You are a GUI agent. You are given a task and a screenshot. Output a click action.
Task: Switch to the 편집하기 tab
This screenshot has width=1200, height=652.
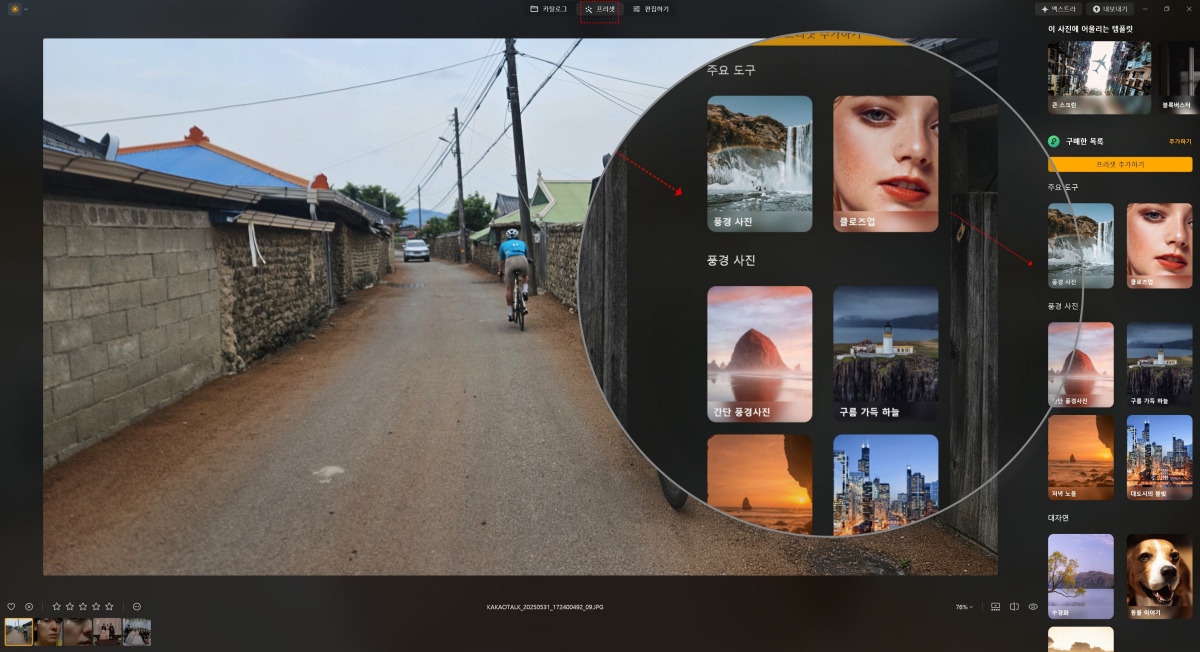(x=651, y=9)
